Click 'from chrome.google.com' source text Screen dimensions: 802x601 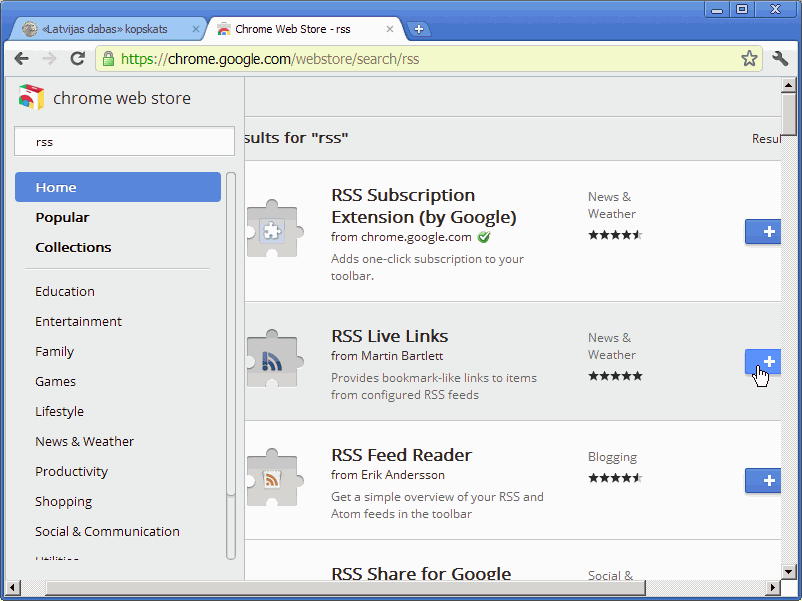tap(401, 237)
